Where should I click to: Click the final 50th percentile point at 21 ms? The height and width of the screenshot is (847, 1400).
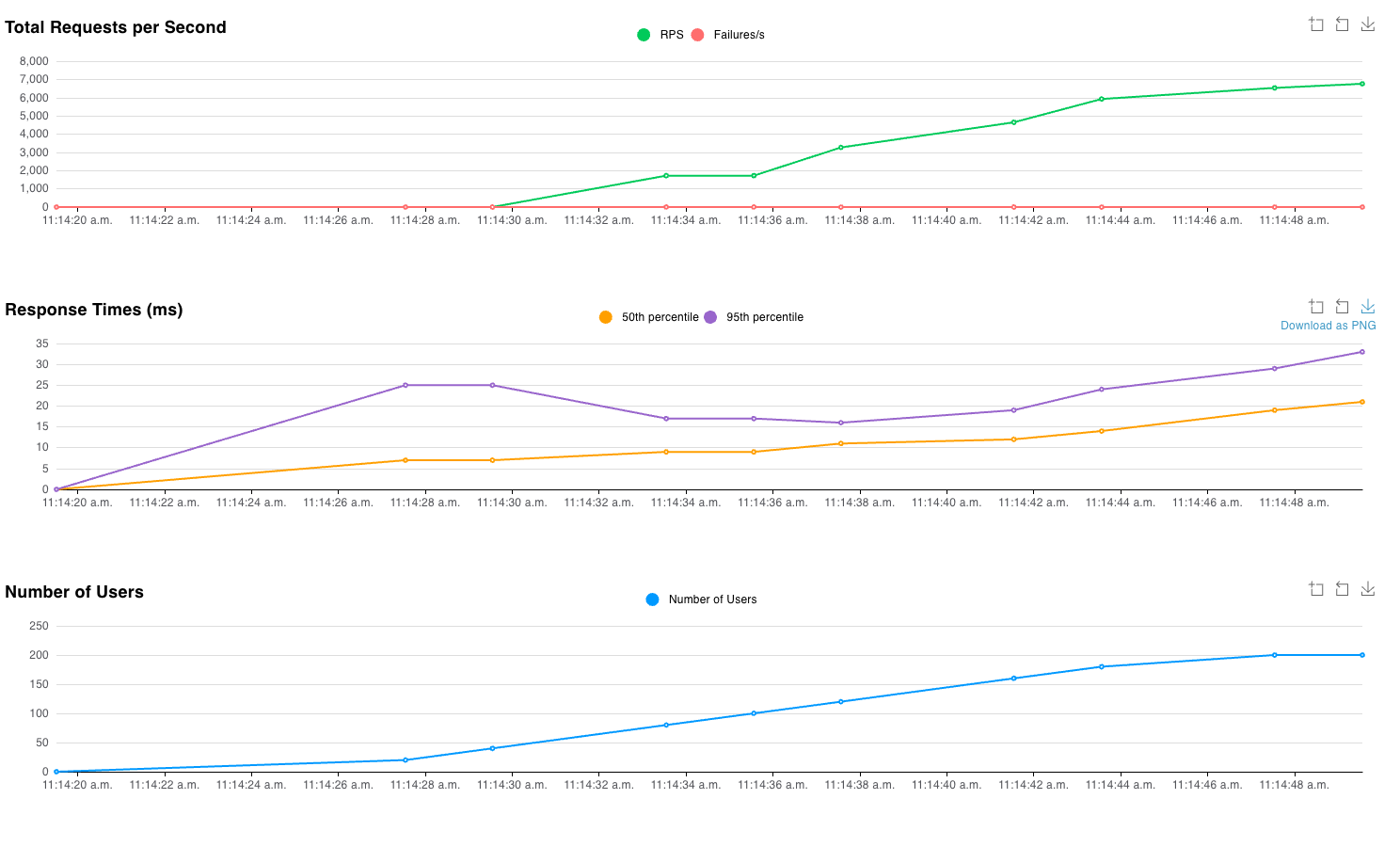coord(1361,402)
